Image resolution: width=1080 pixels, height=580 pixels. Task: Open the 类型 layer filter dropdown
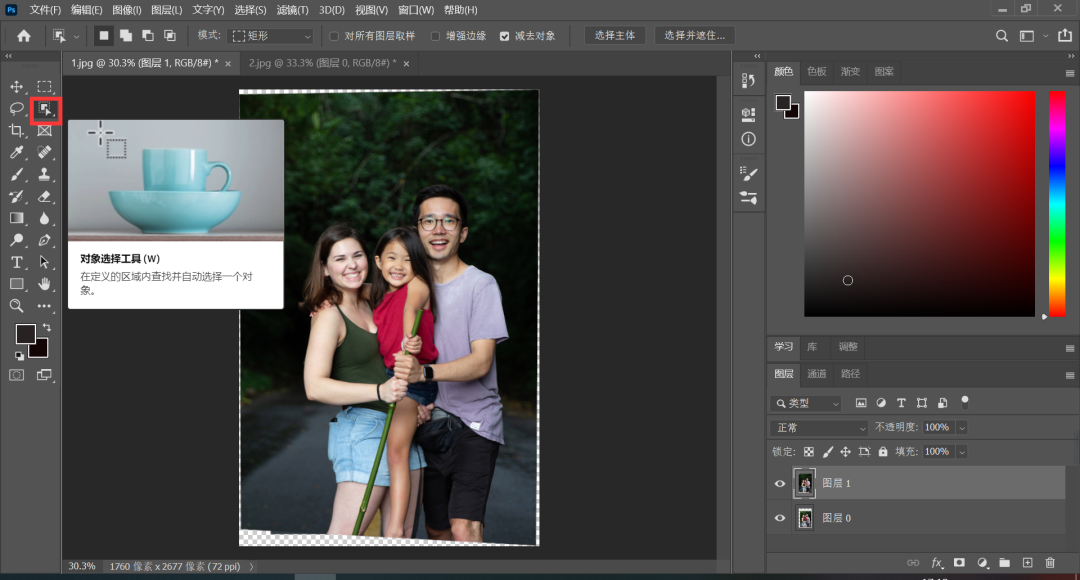point(806,403)
